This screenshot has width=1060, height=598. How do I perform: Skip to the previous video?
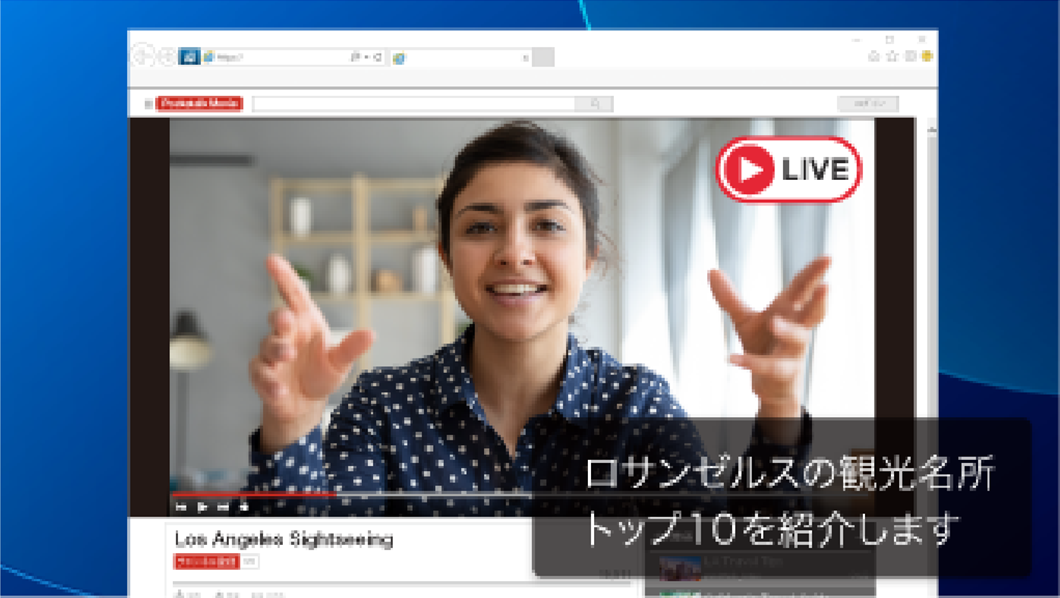[180, 507]
